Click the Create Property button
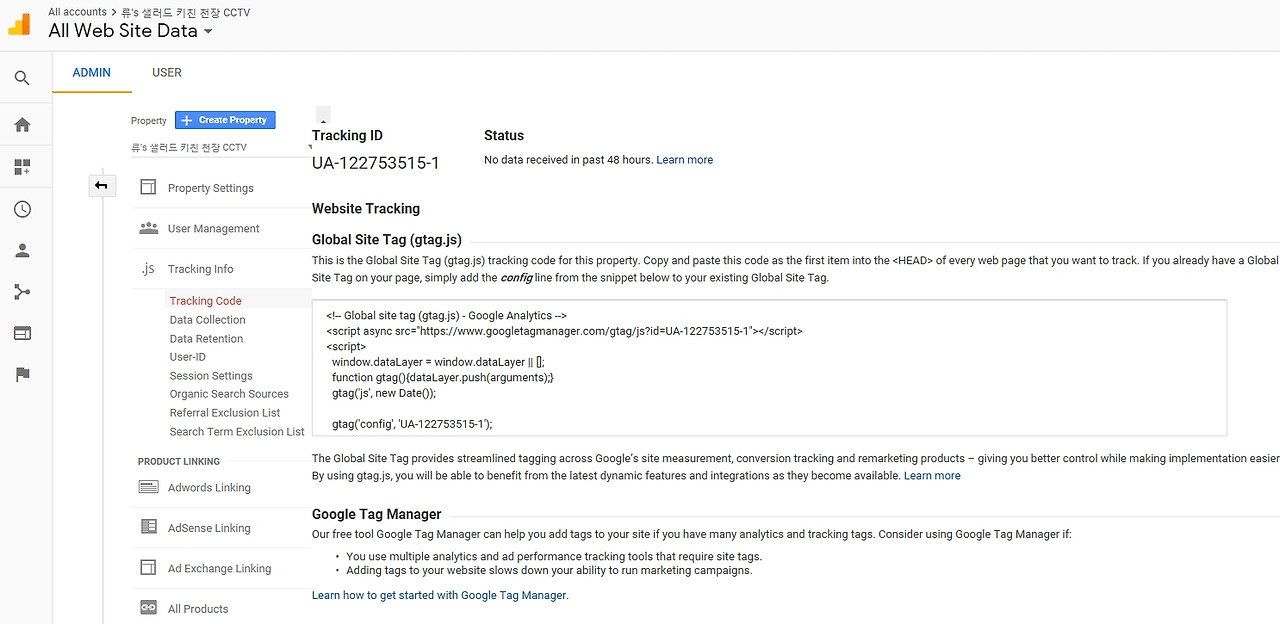1280x624 pixels. 225,120
